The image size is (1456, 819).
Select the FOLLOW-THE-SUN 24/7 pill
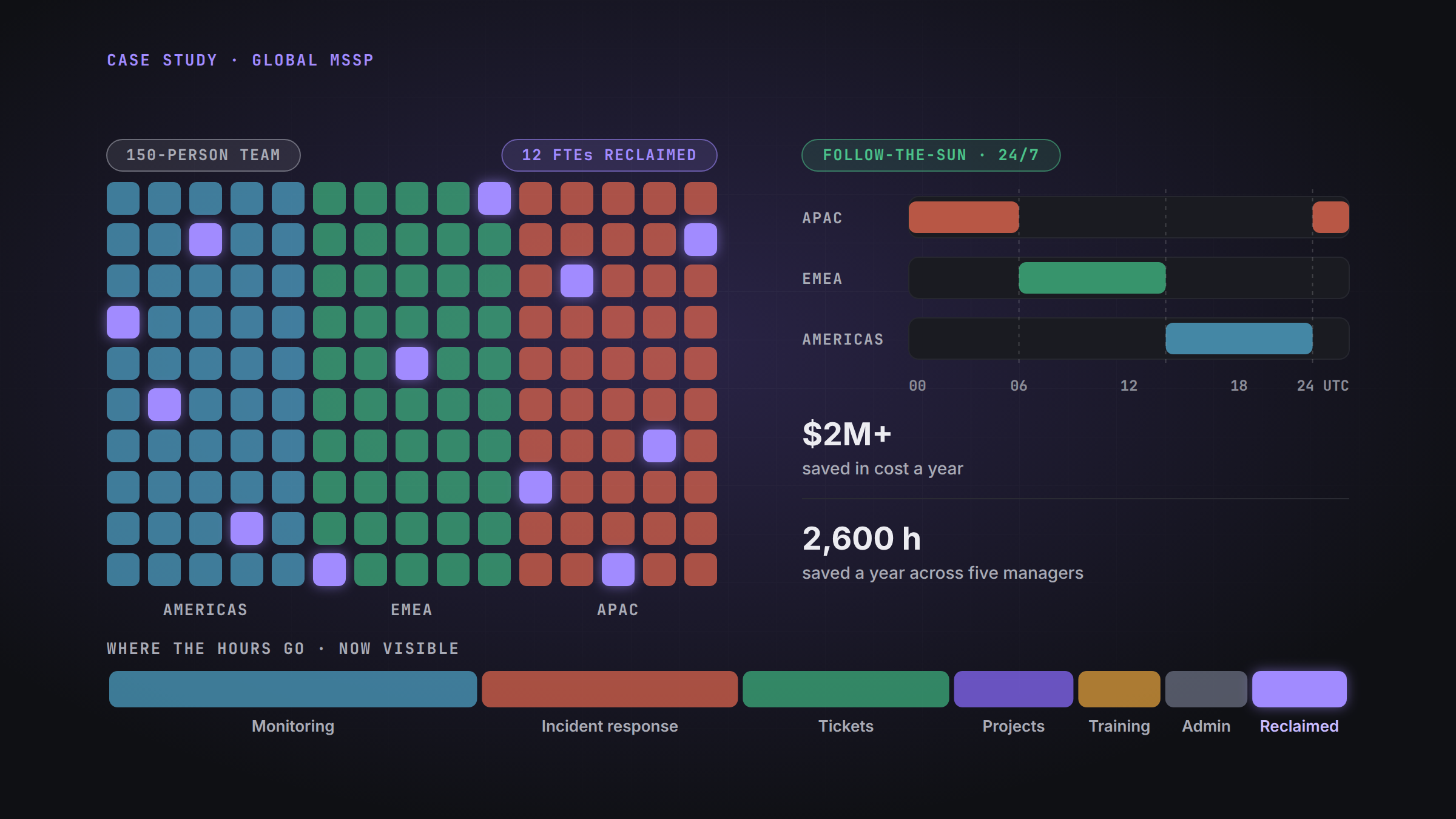(x=931, y=155)
